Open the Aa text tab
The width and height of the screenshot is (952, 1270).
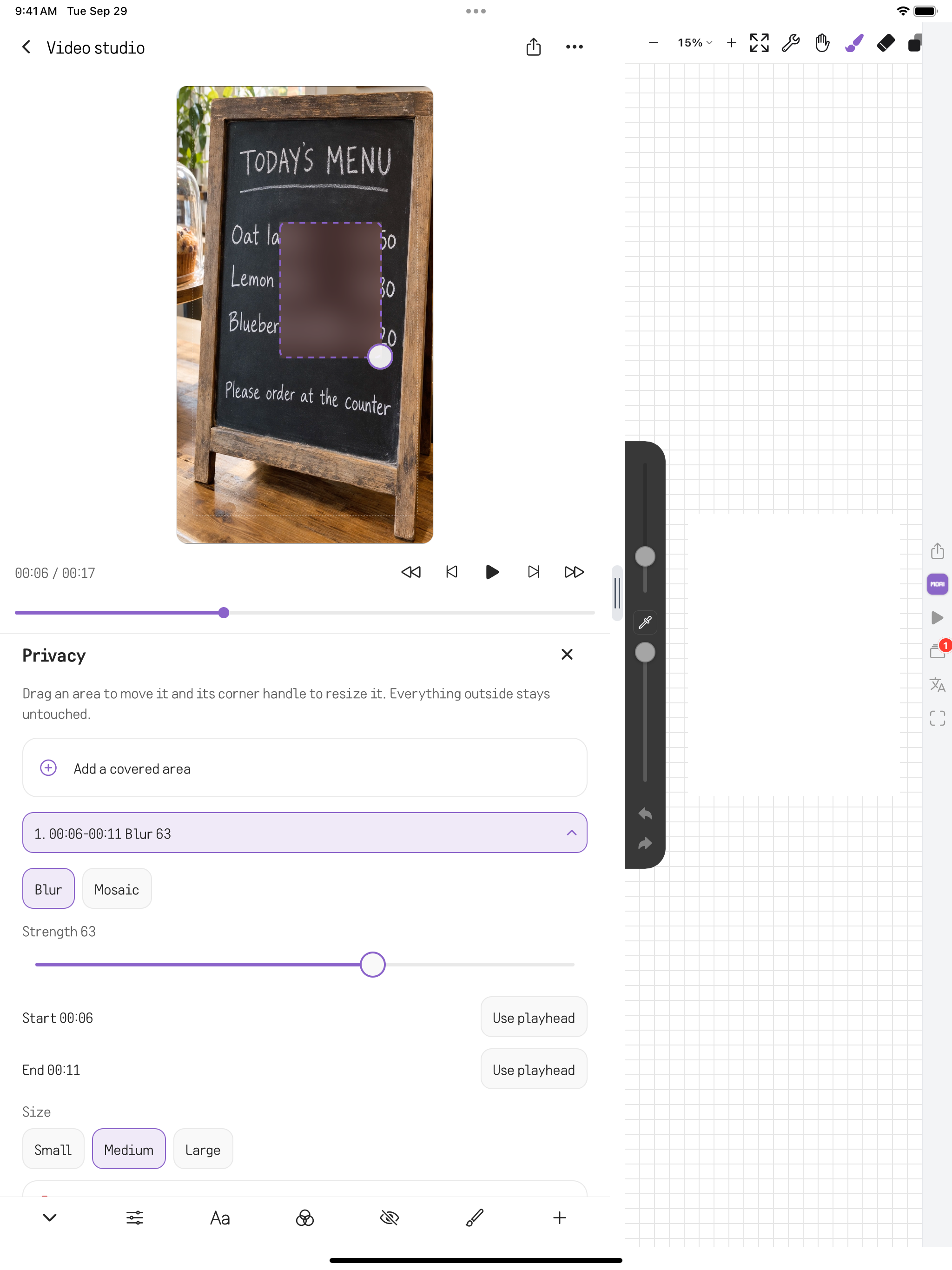[220, 1218]
